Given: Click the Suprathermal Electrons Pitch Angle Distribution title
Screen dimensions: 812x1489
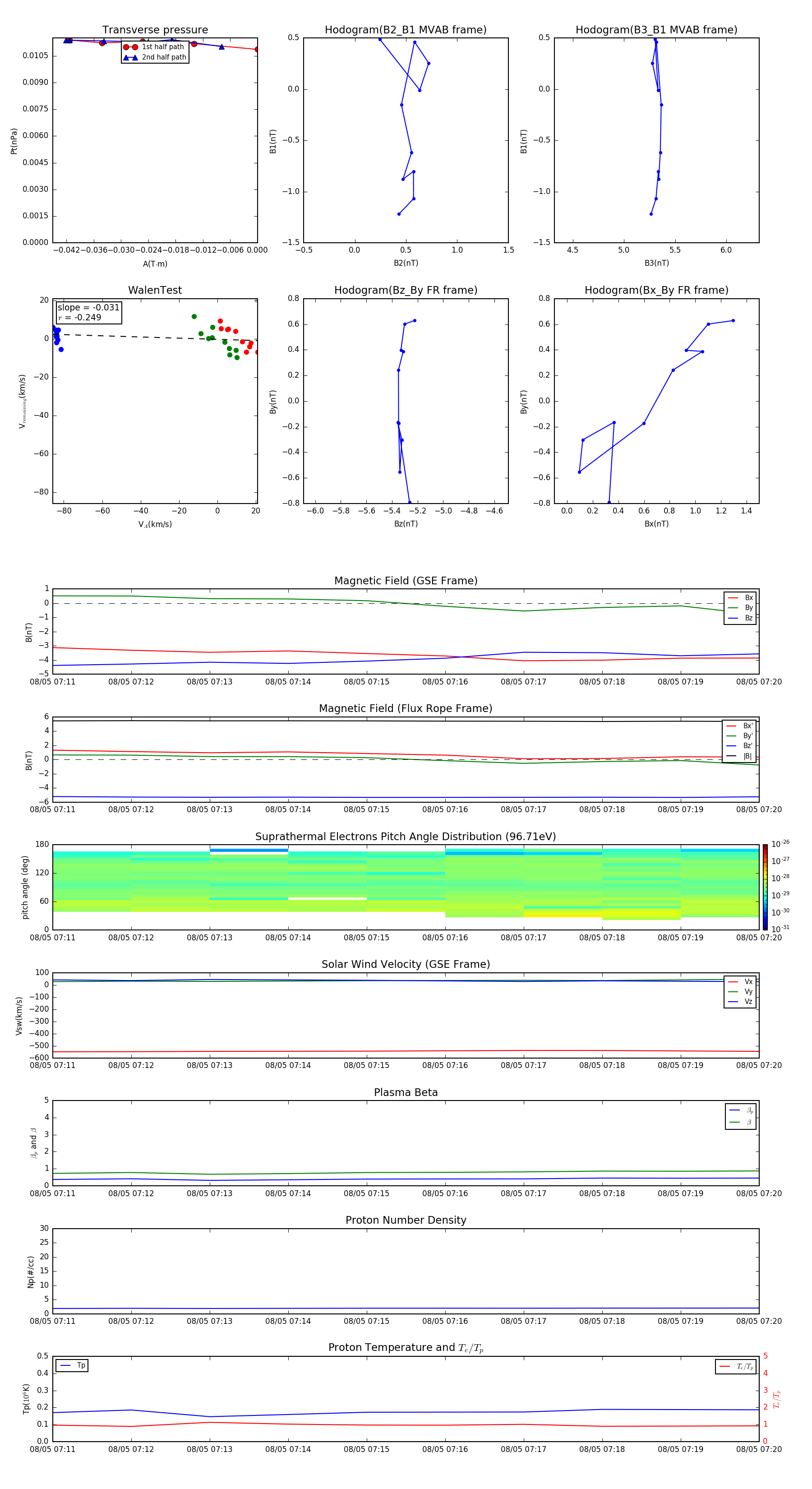Looking at the screenshot, I should pos(406,837).
